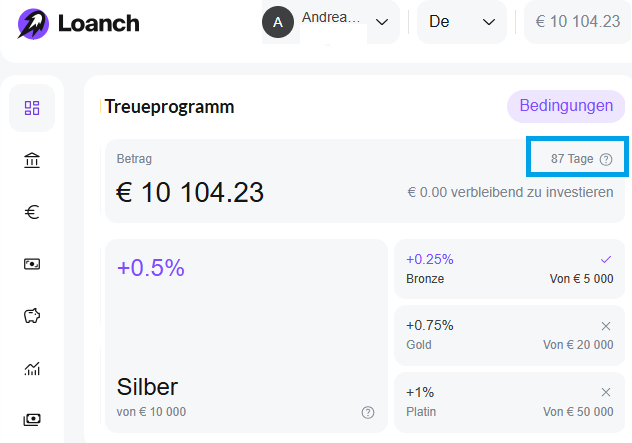
Task: Click the help icon in the Silber card
Action: coord(368,412)
